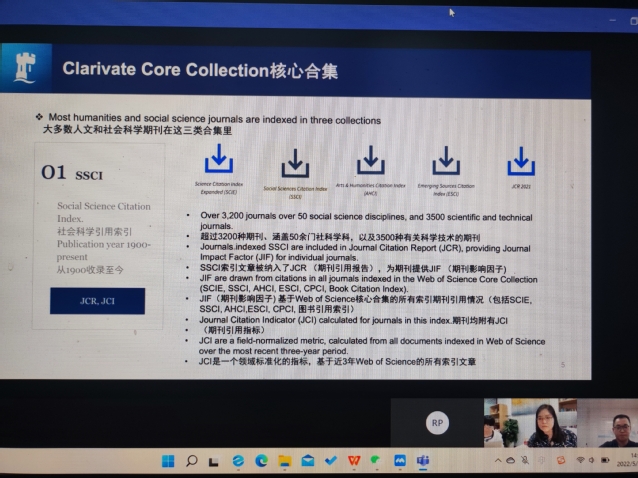Image resolution: width=638 pixels, height=478 pixels.
Task: Open the battery status tray icon
Action: [x=605, y=460]
